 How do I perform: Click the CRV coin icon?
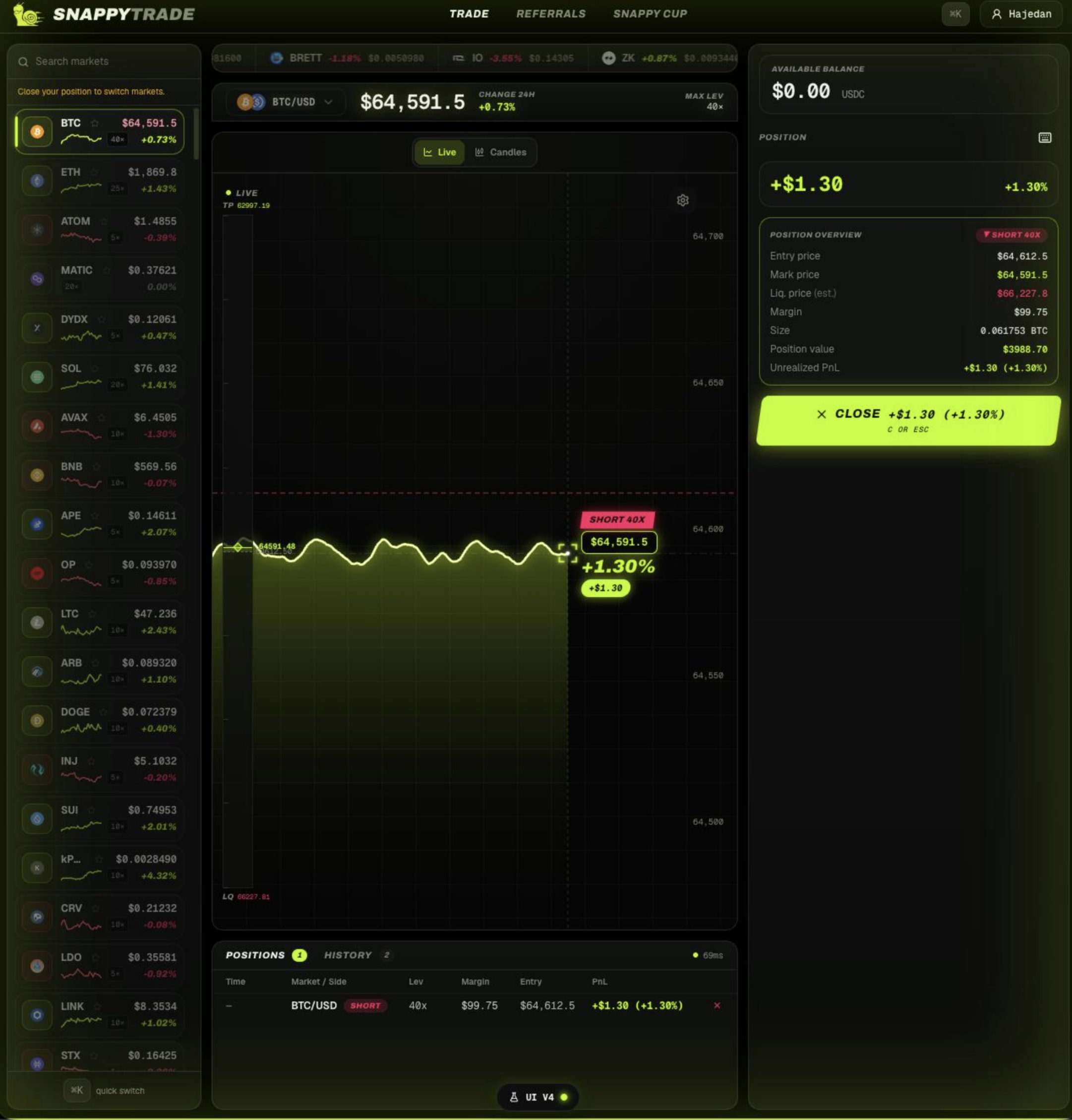[37, 917]
